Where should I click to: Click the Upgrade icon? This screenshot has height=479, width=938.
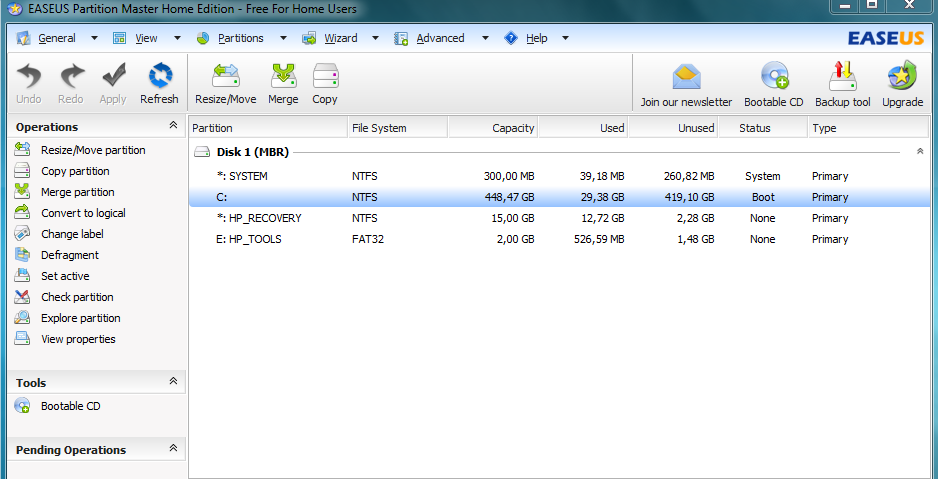[x=903, y=75]
